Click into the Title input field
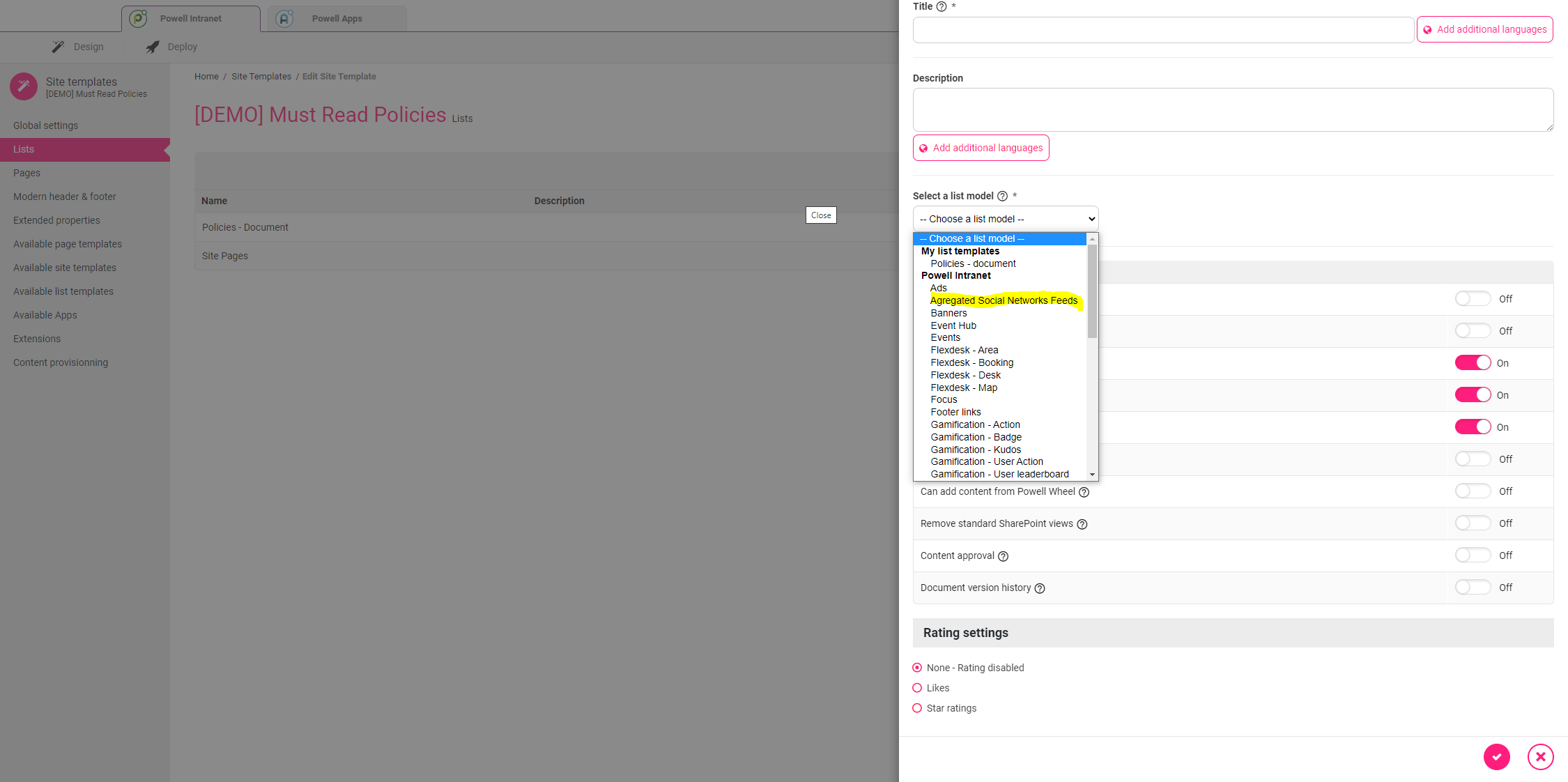1568x782 pixels. tap(1163, 30)
